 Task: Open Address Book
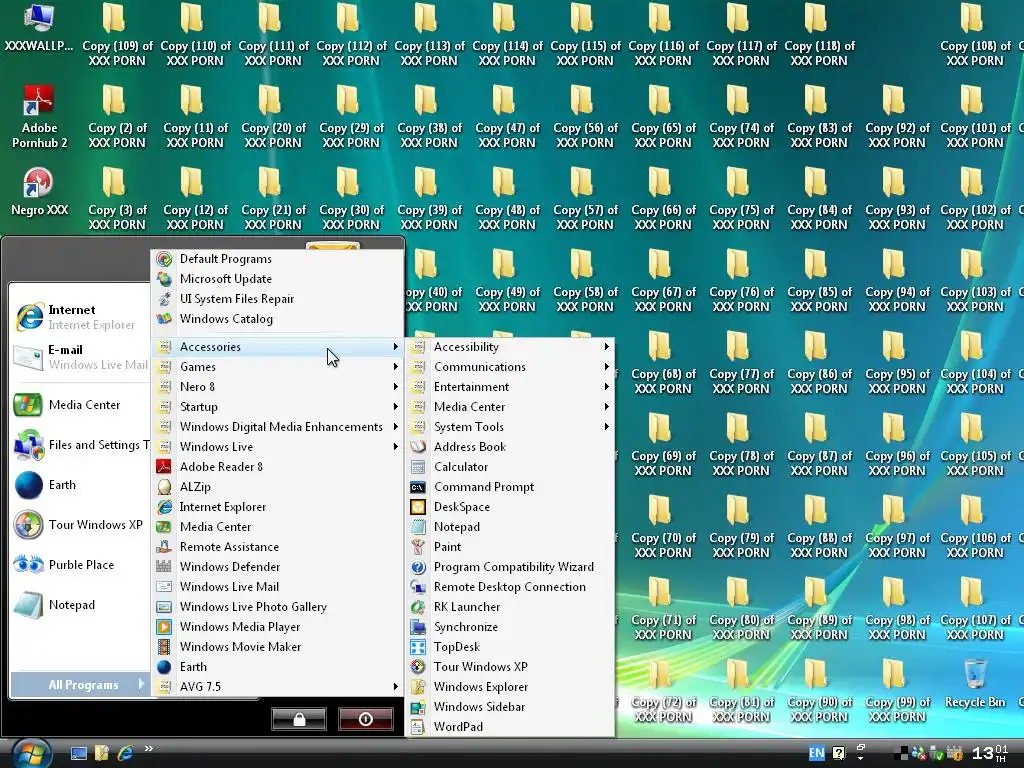click(509, 447)
